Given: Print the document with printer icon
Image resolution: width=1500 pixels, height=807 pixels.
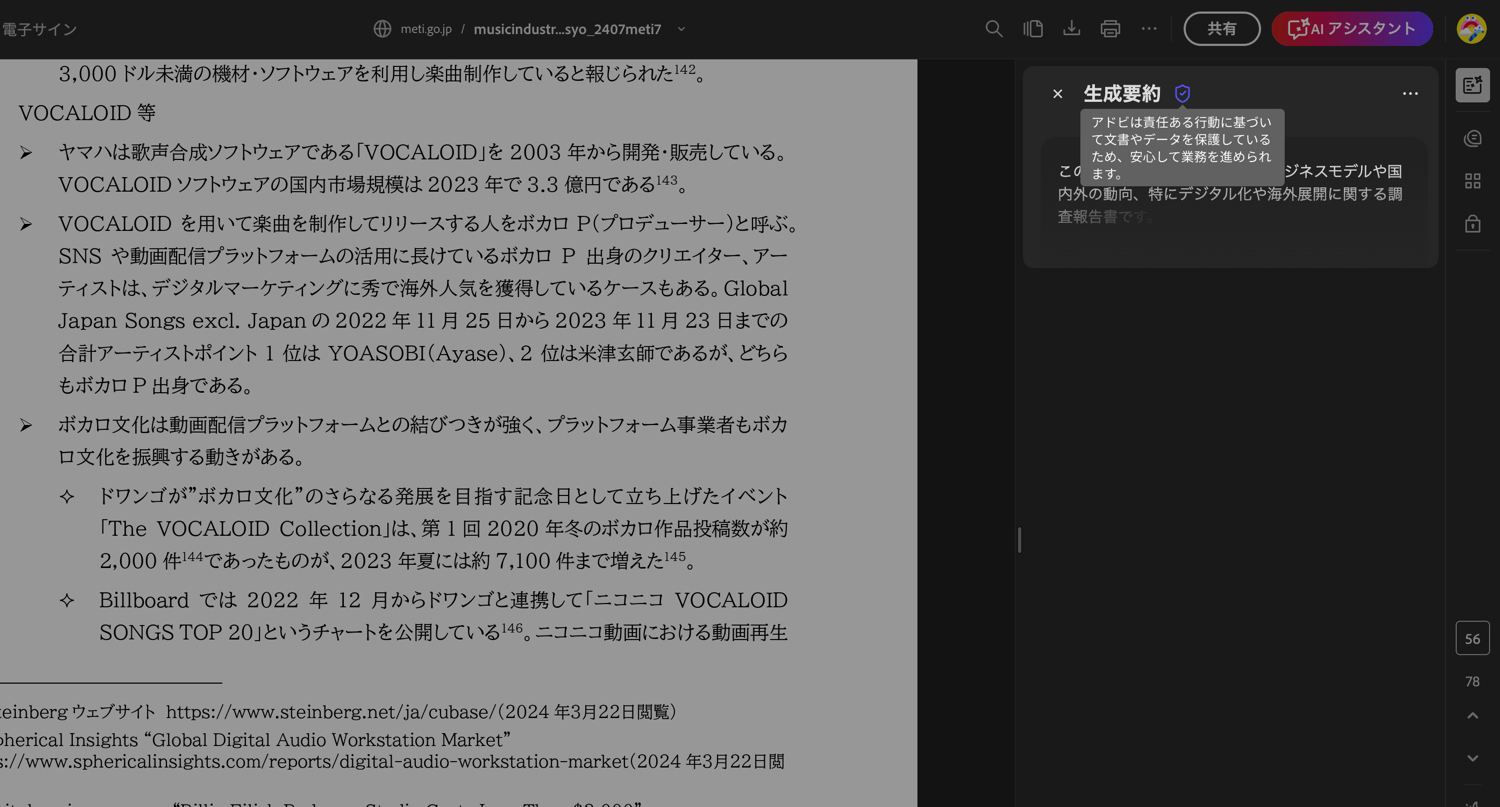Looking at the screenshot, I should pos(1110,29).
